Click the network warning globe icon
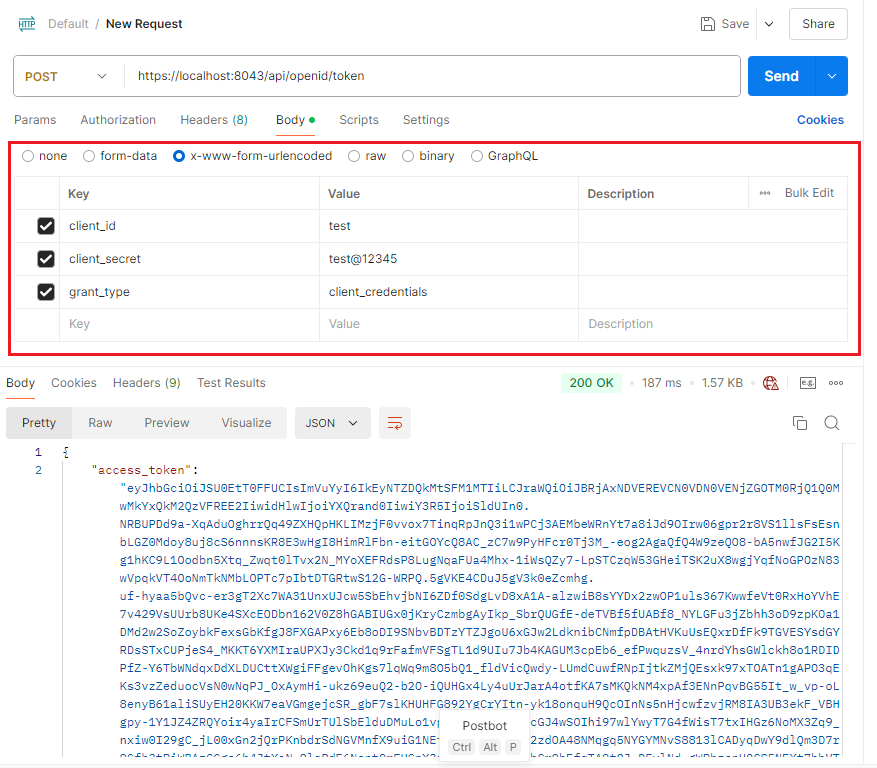The height and width of the screenshot is (768, 877). coord(770,383)
